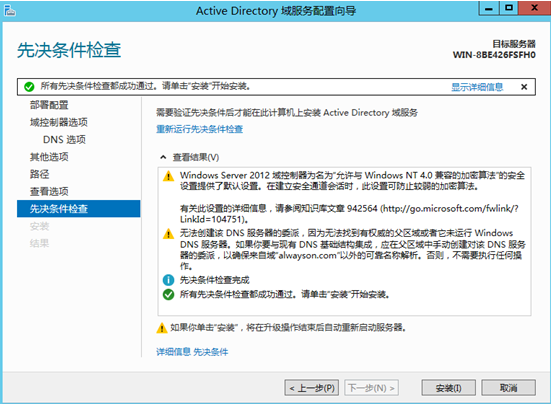Click the green success checkmark in notification bar
Screen dimensions: 551x404
(29, 87)
